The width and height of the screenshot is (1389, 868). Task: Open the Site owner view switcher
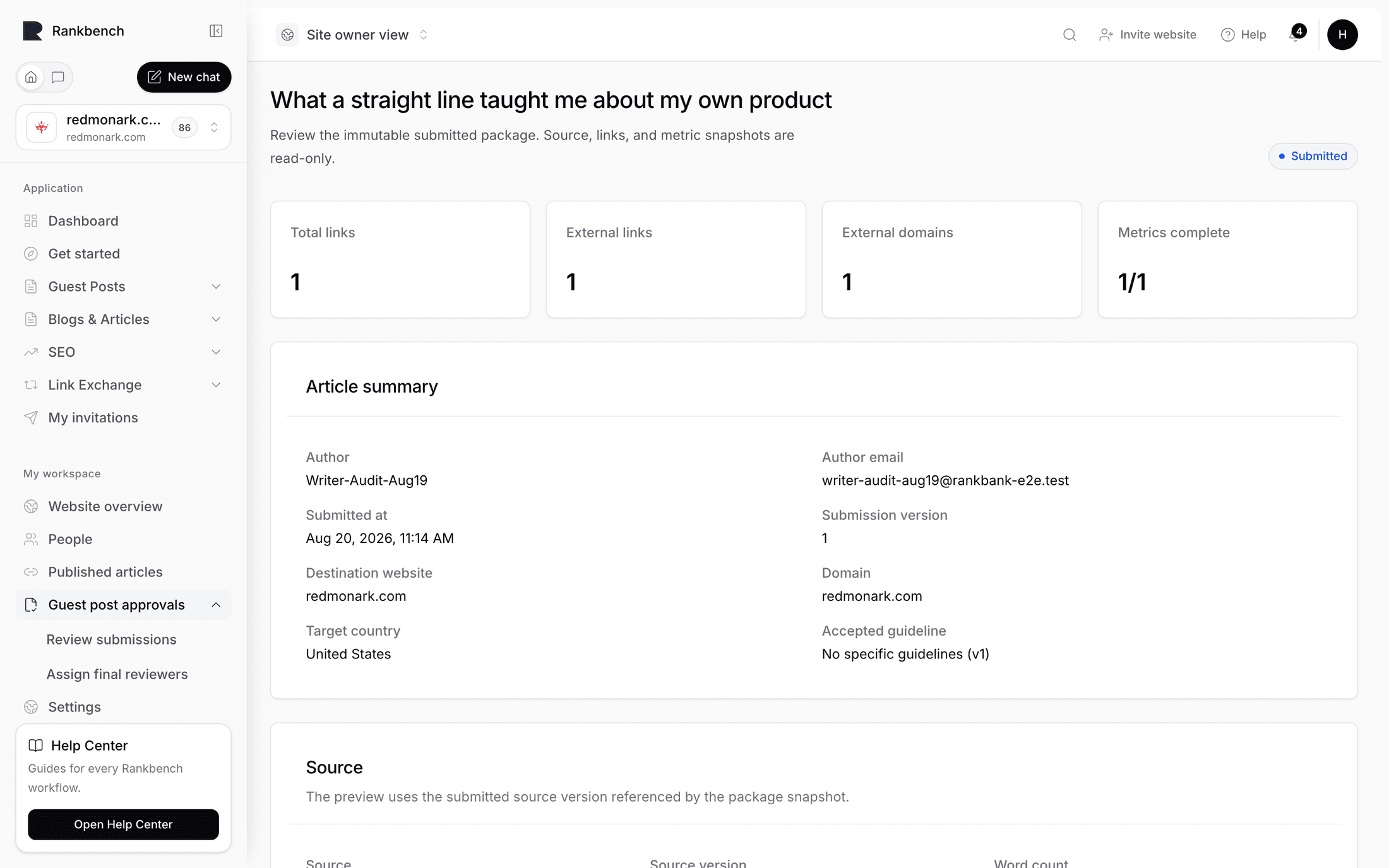pos(352,35)
